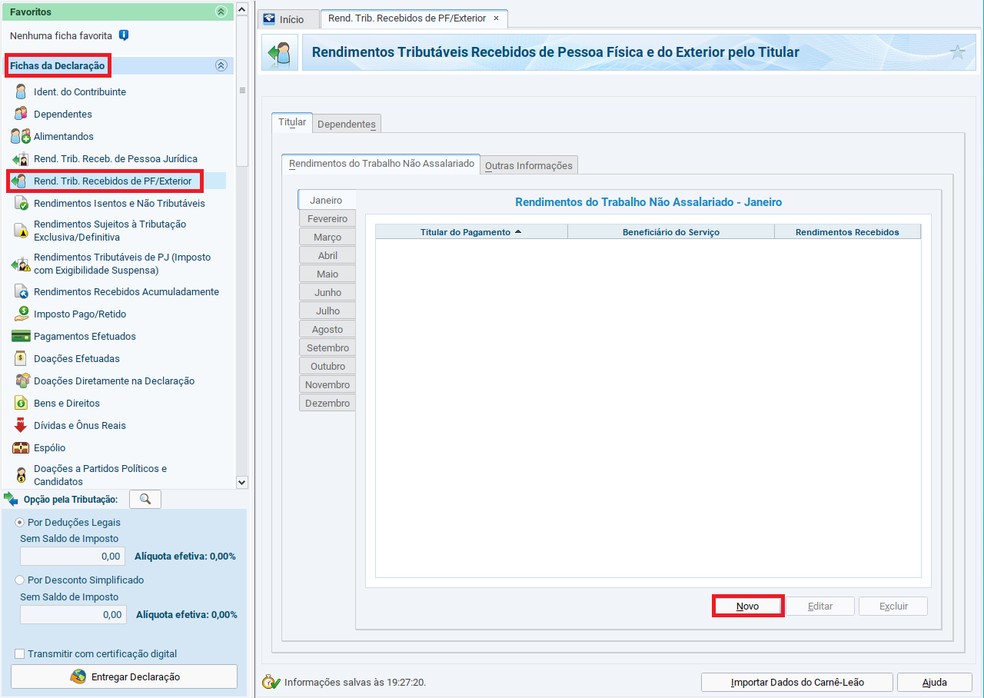984x698 pixels.
Task: Click the magnifier icon beside Opção pela Tributação
Action: [x=145, y=499]
